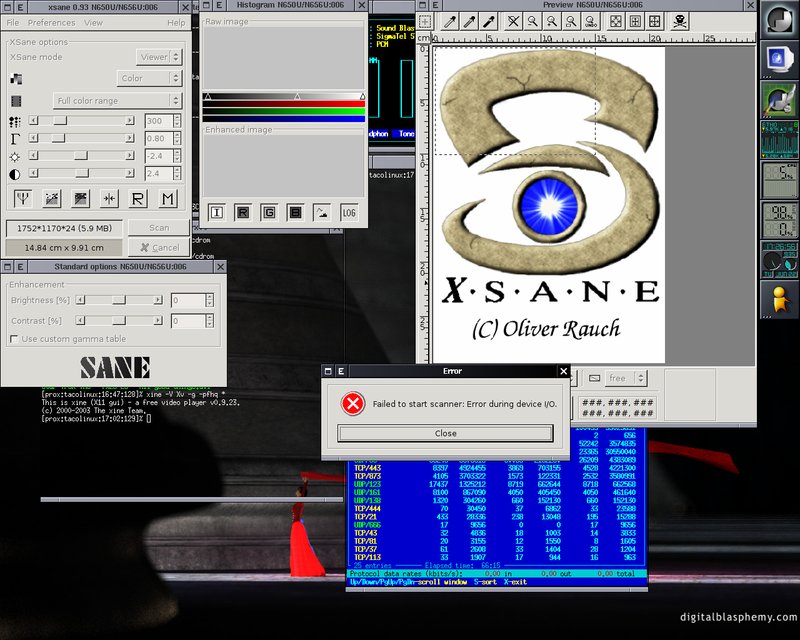Click the xsane contrast half-circle slider
800x640 pixels.
point(82,174)
